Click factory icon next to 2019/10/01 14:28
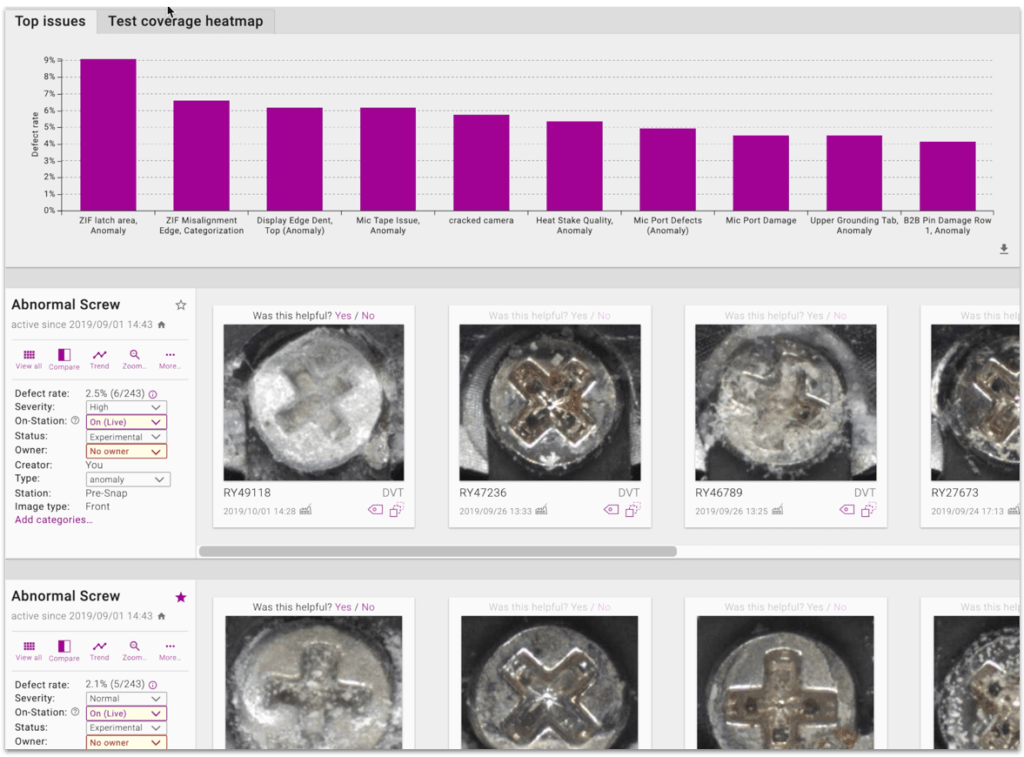The width and height of the screenshot is (1024, 757). coord(306,510)
